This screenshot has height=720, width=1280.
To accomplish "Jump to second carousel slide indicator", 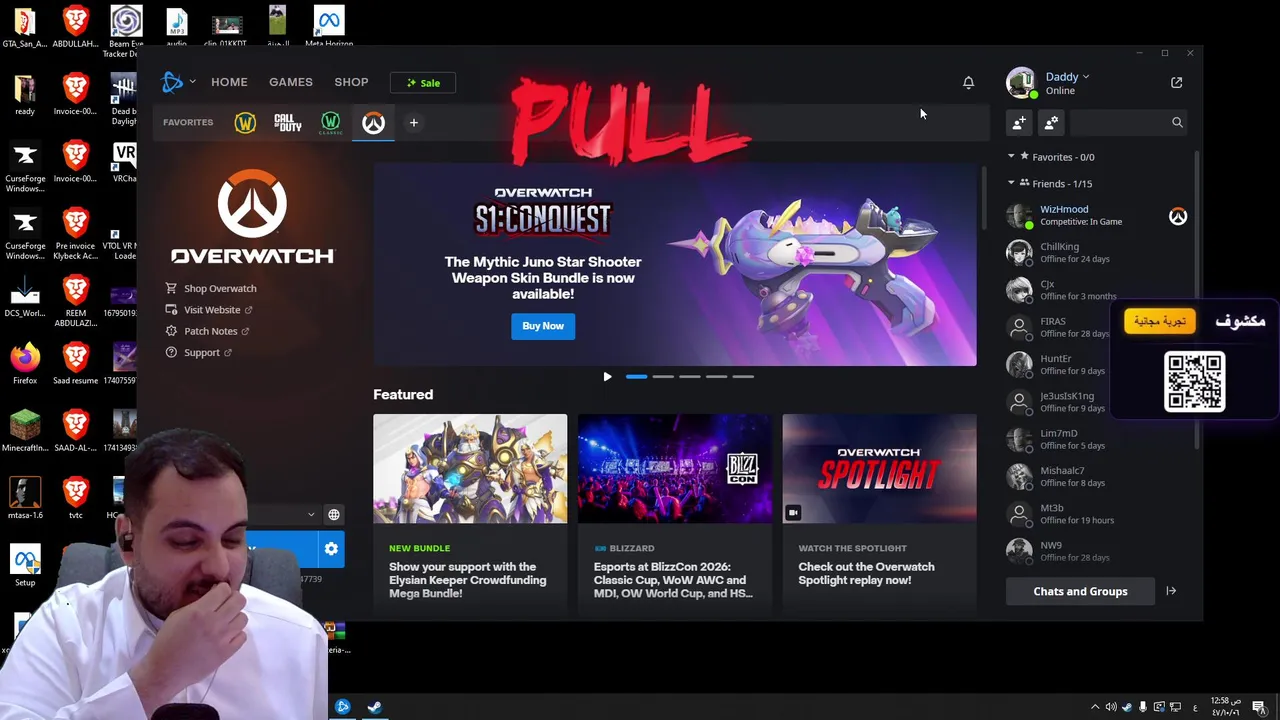I will click(663, 377).
